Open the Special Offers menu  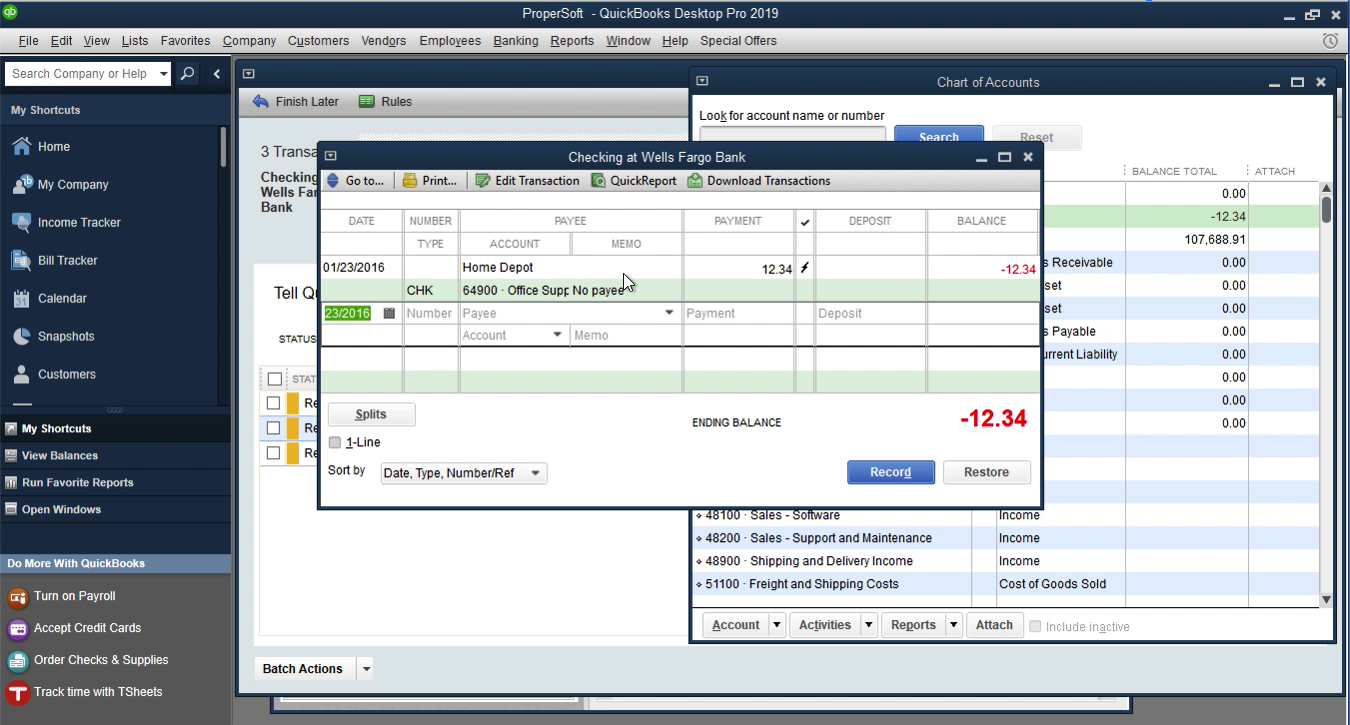(x=738, y=41)
